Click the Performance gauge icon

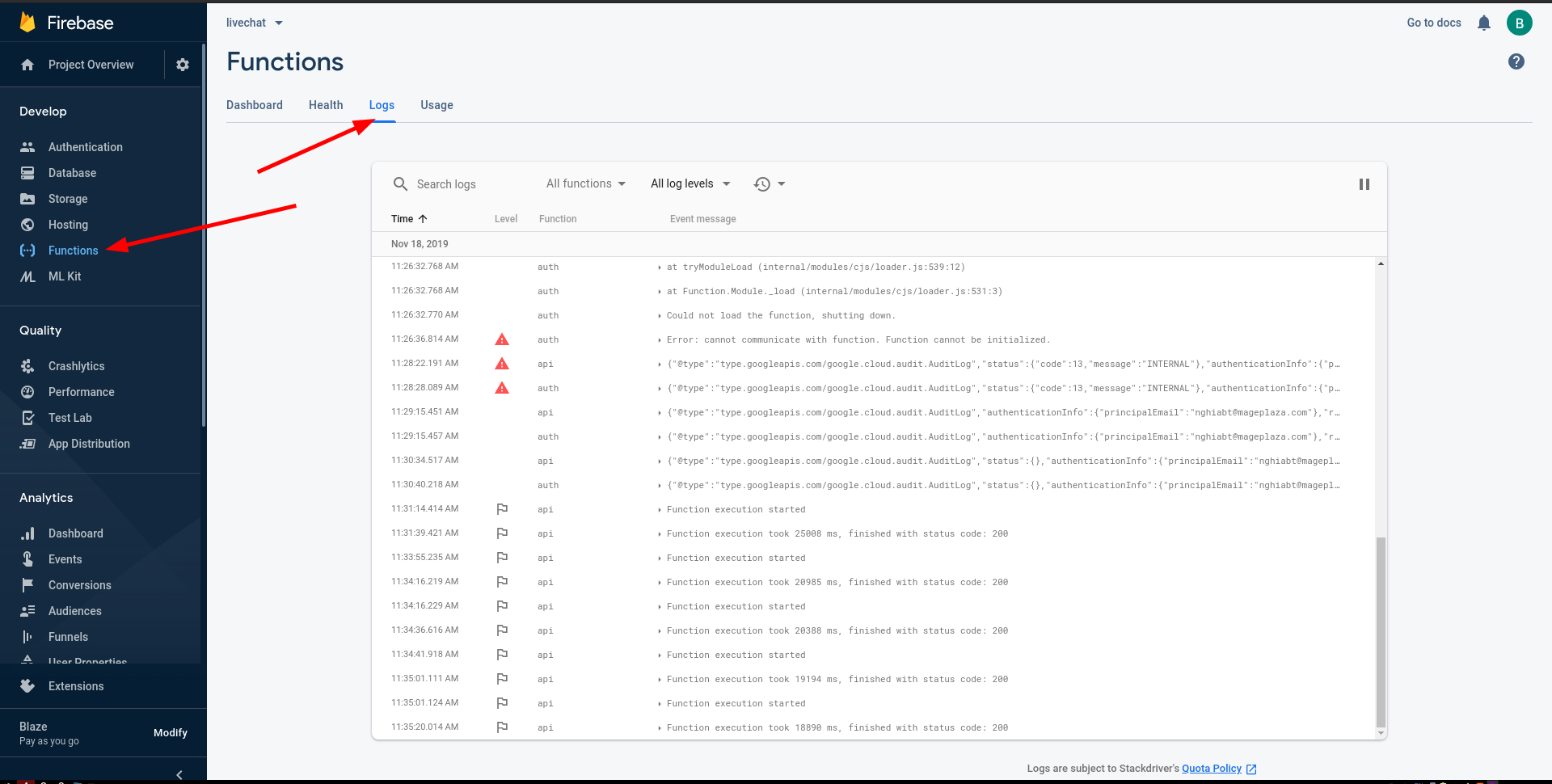pyautogui.click(x=27, y=392)
